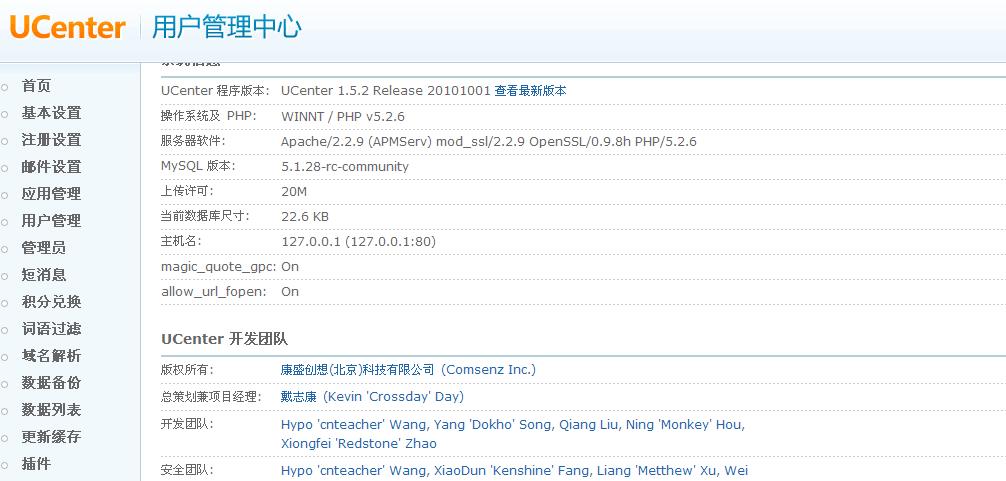Click the 用户管理中心 header title
Screen dimensions: 1006x481
(x=226, y=28)
